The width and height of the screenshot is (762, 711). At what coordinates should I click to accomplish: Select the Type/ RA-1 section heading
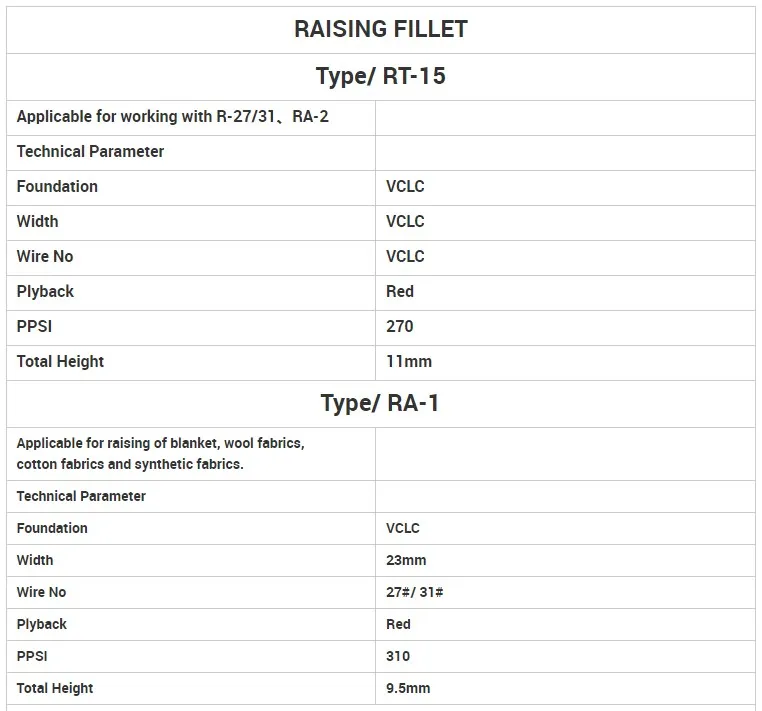[x=380, y=403]
